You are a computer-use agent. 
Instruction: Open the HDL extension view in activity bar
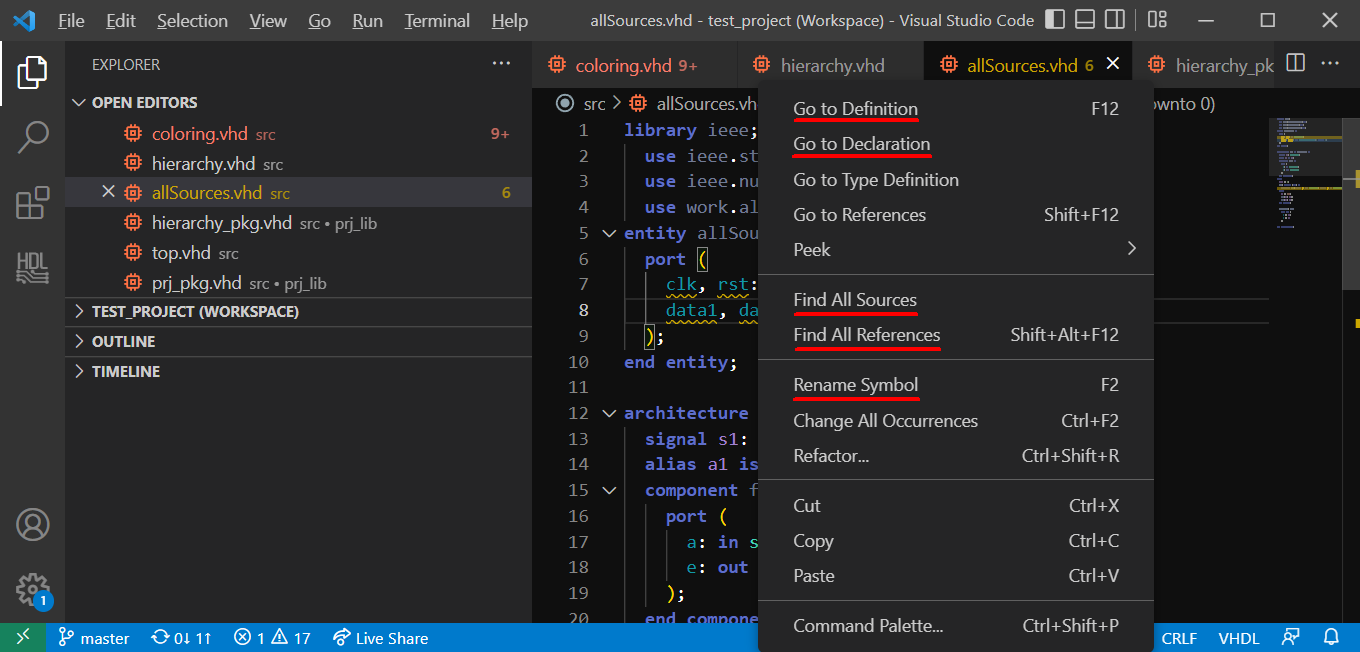(x=32, y=267)
